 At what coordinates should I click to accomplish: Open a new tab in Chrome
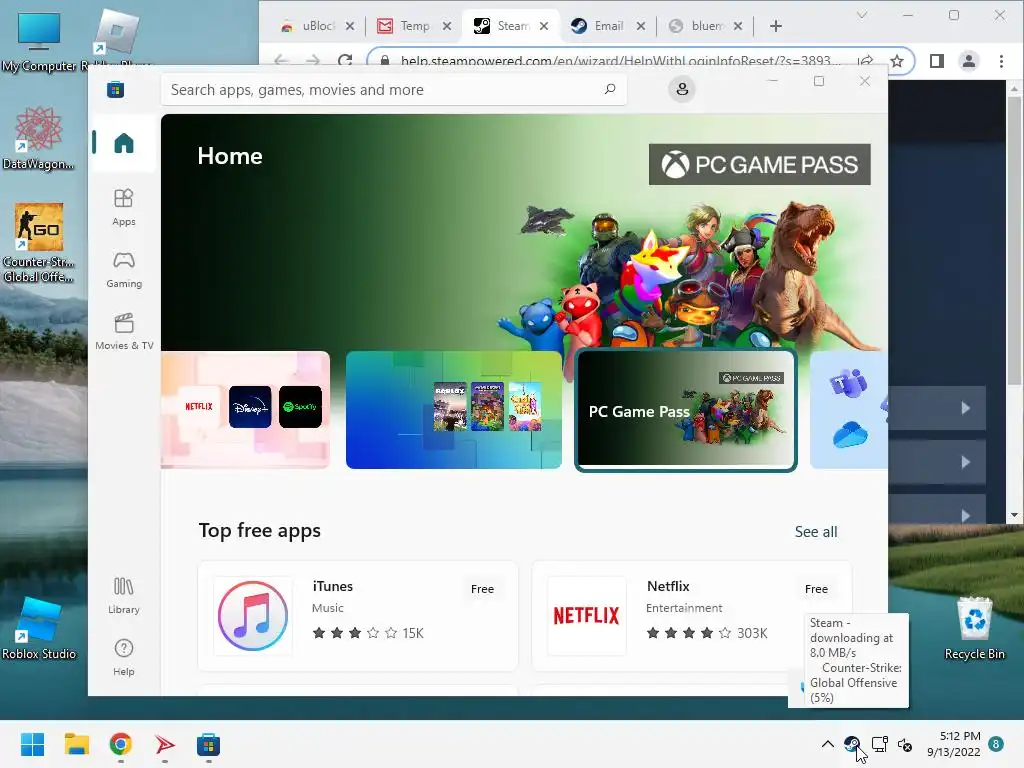coord(776,26)
